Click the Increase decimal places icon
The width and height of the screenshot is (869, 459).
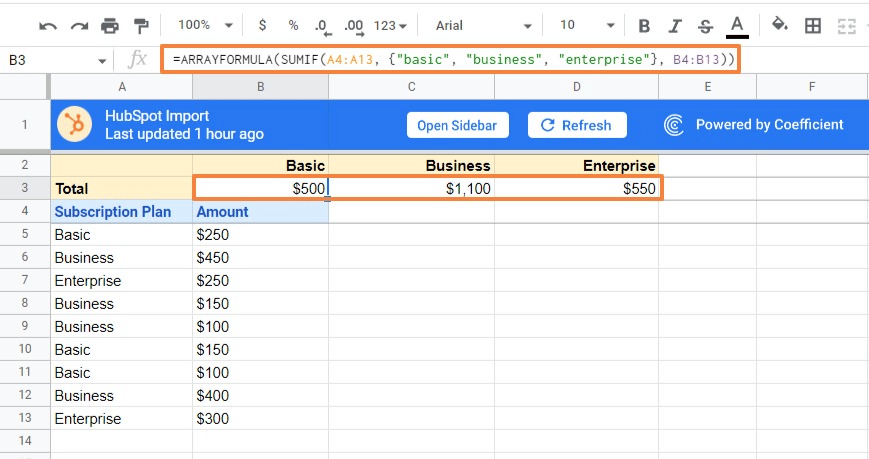[x=353, y=26]
